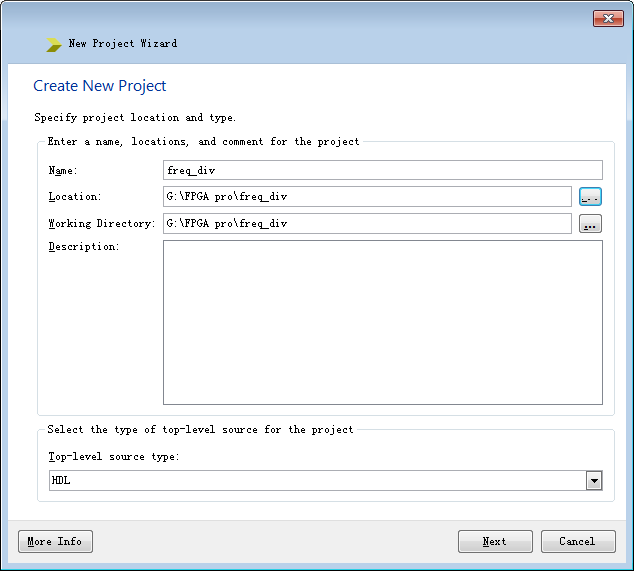Open the Top-level source type dropdown arrow

(x=594, y=480)
